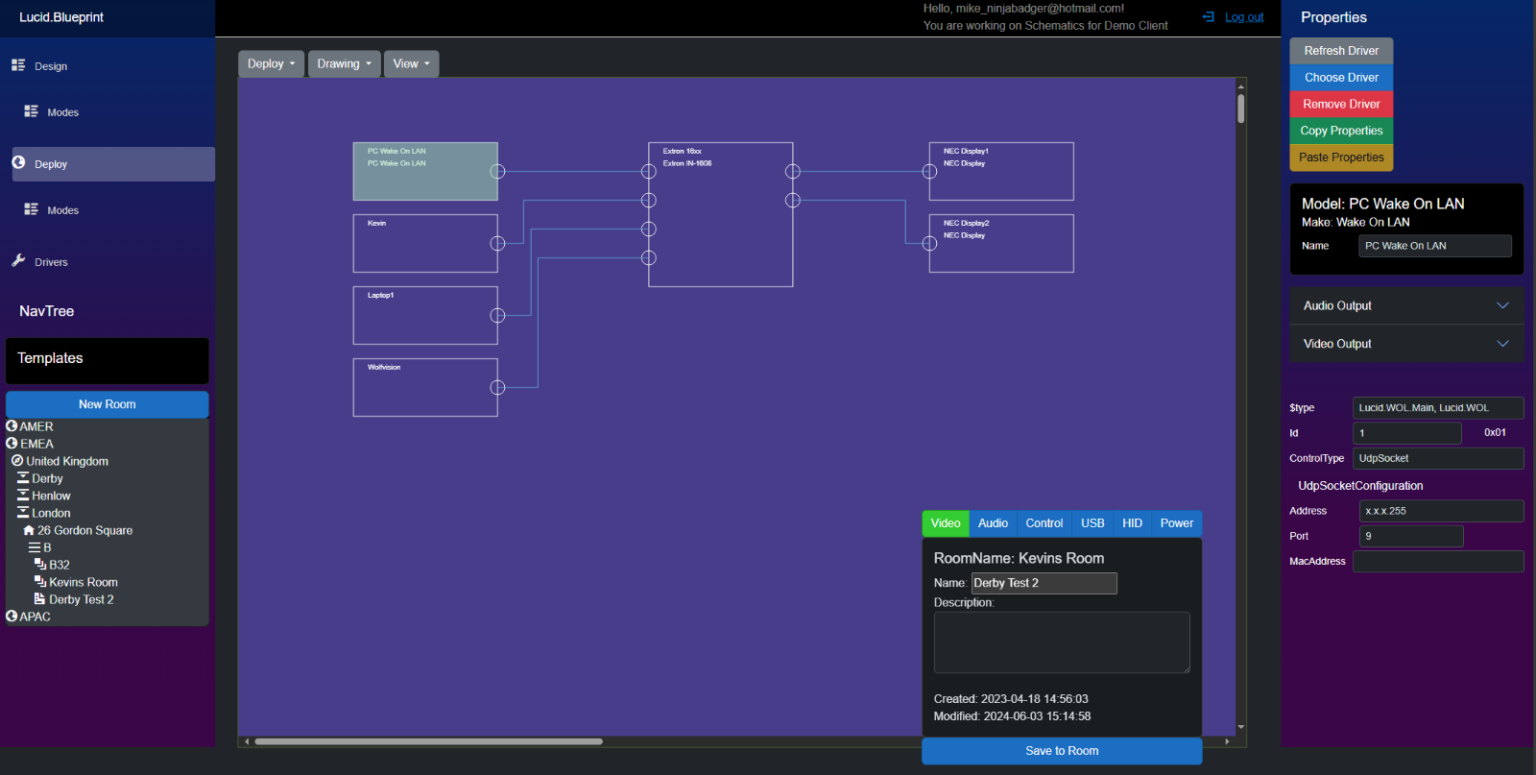Switch to the Audio tab
This screenshot has width=1536, height=775.
point(992,523)
